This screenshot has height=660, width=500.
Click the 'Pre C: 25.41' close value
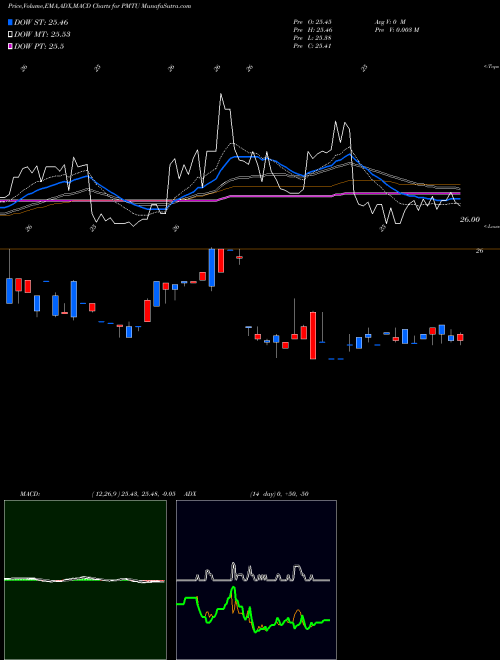[x=312, y=46]
